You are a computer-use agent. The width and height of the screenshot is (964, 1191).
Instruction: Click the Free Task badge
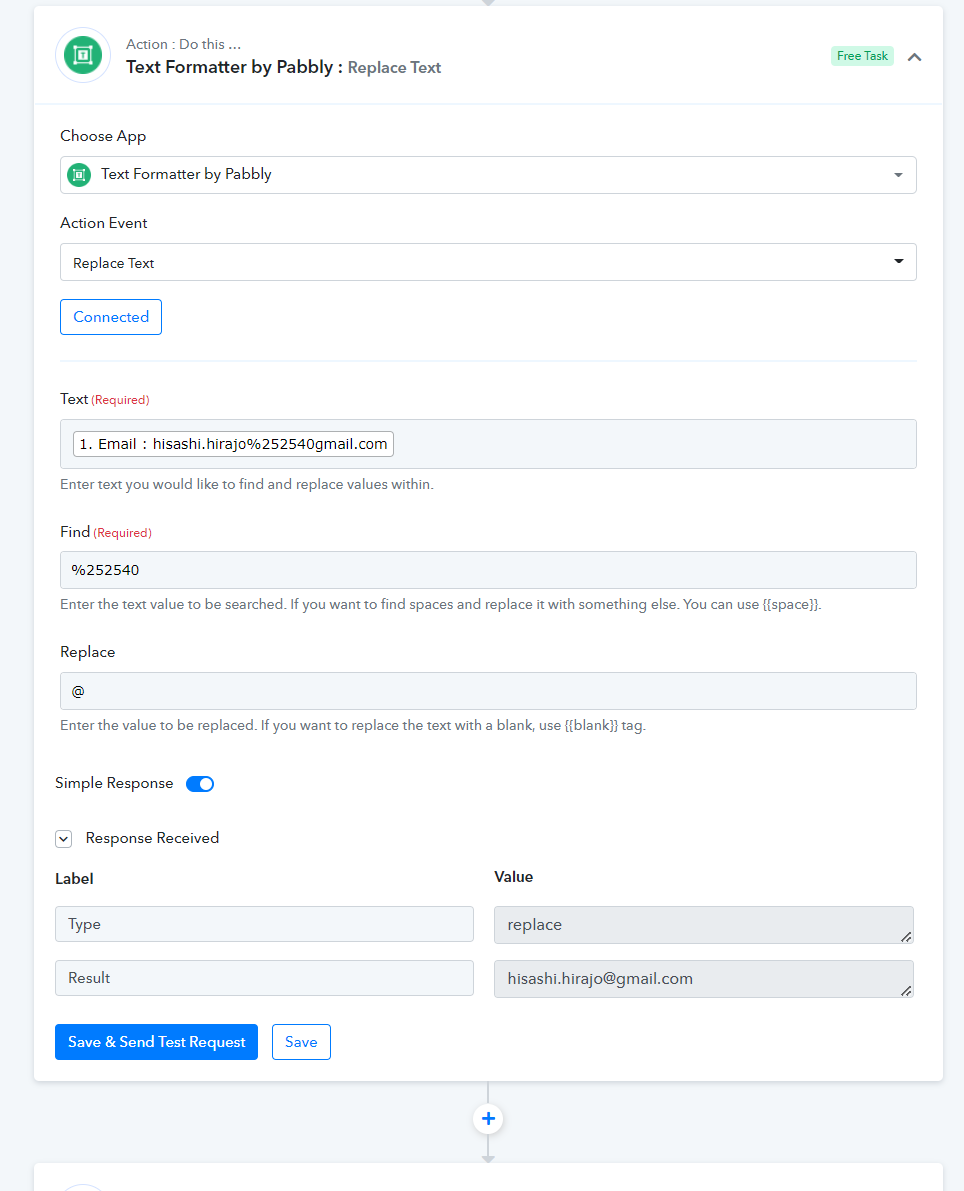click(862, 56)
